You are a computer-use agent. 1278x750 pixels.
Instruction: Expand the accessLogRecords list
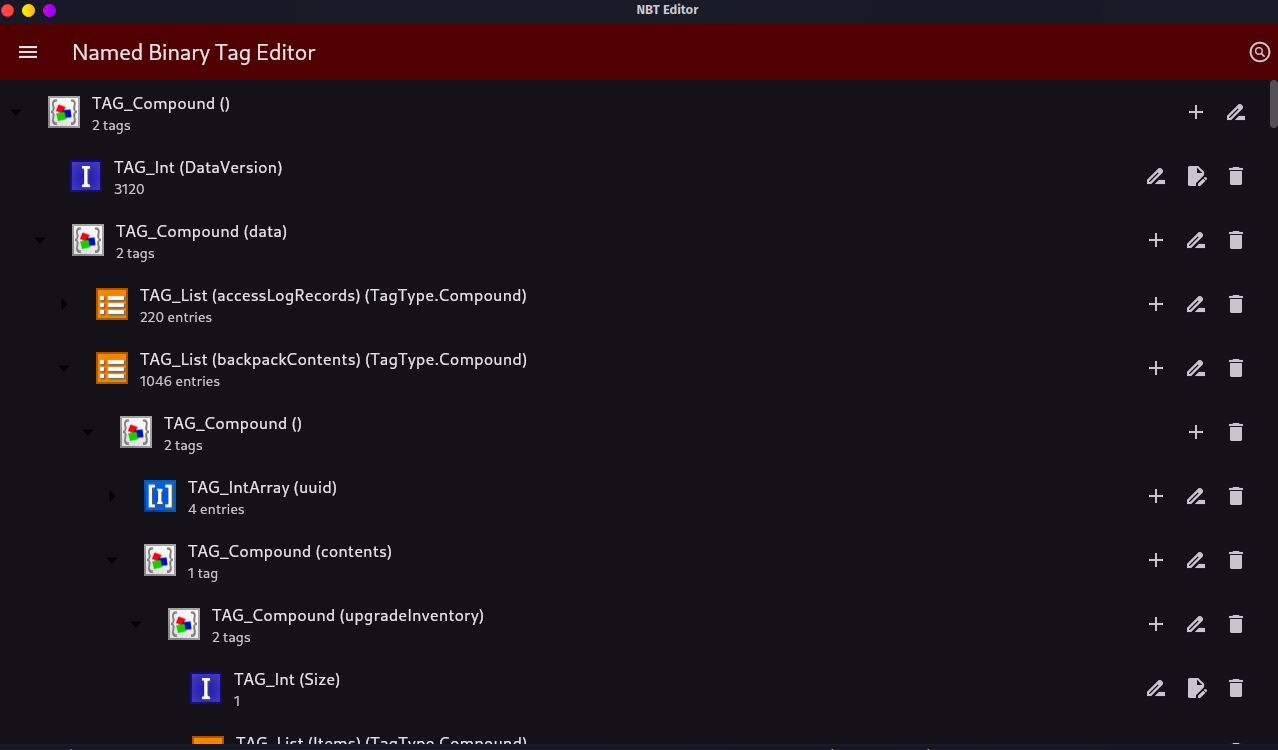64,304
